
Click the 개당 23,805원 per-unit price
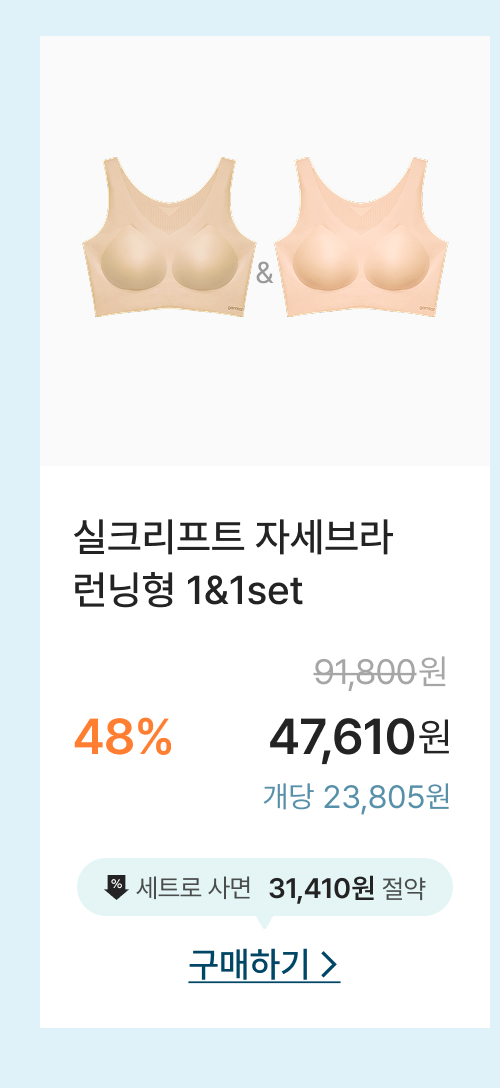356,797
